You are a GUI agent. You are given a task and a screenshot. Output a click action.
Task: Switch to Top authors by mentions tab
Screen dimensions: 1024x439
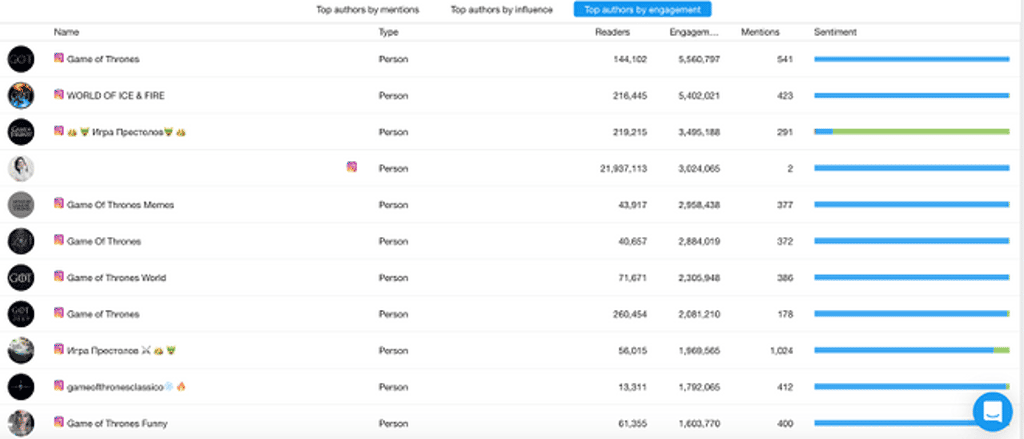pos(368,10)
